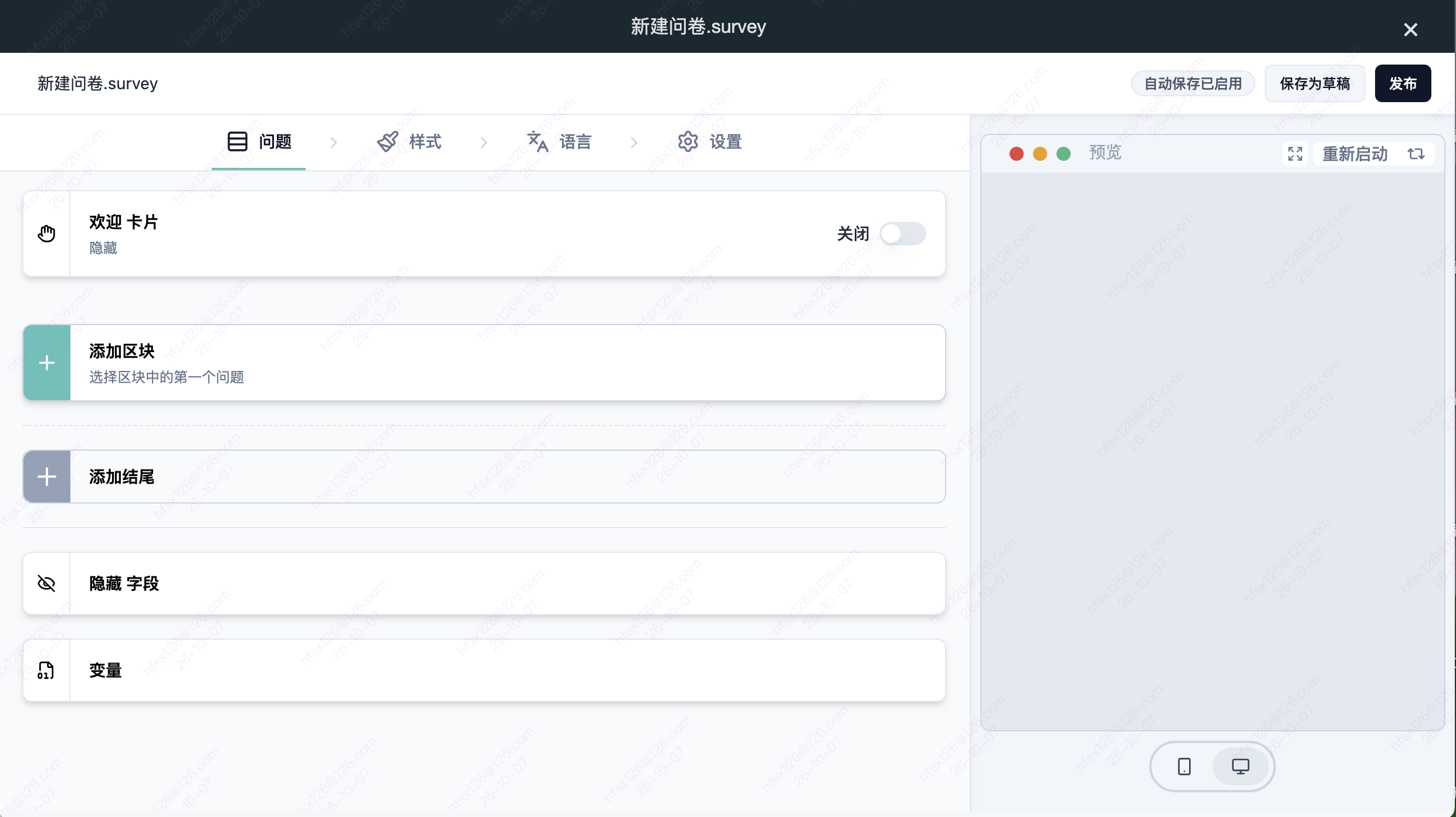Viewport: 1456px width, 817px height.
Task: Open the 设置 tab
Action: (x=709, y=142)
